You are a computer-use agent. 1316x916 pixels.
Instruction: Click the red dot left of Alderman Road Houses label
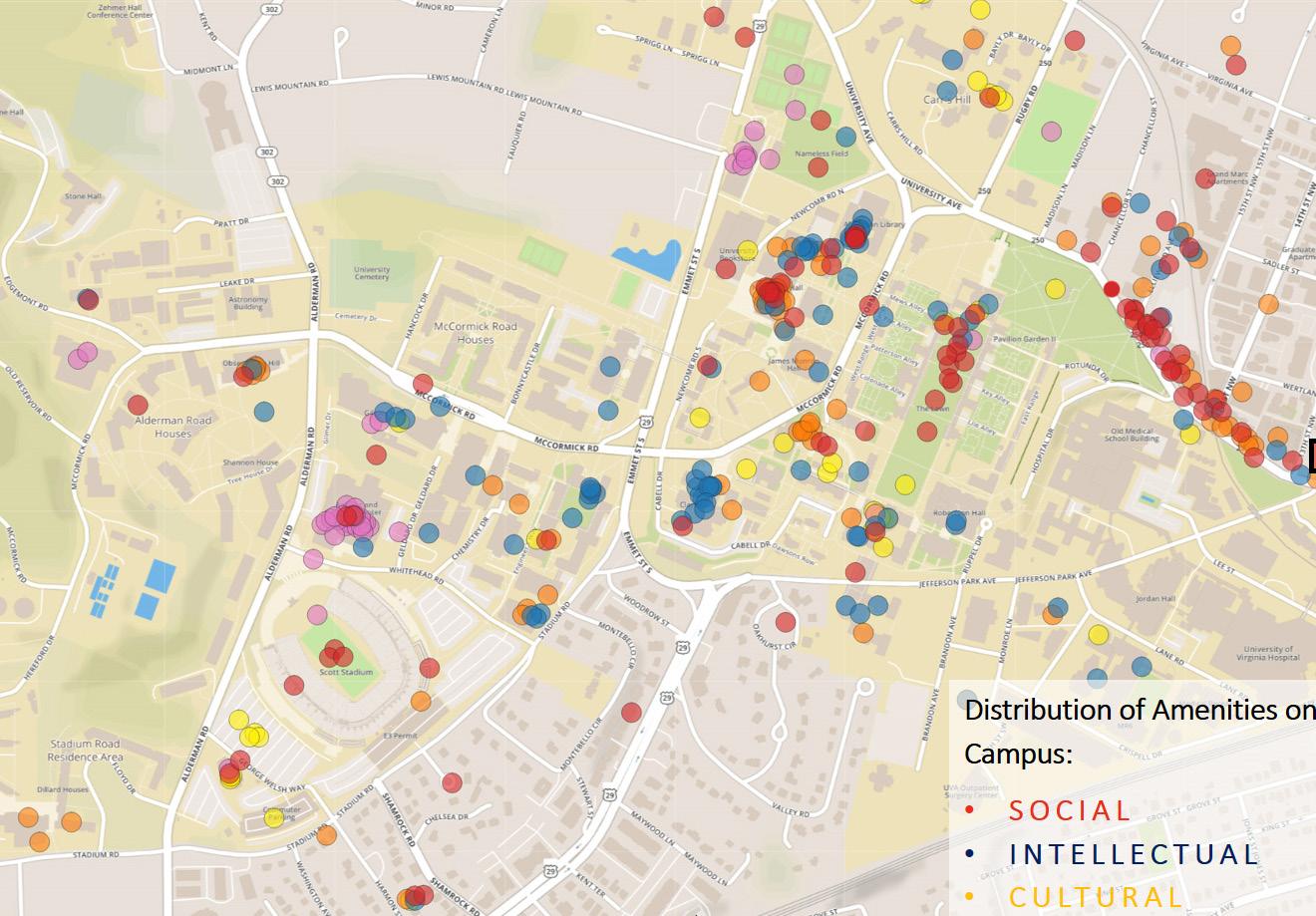(138, 405)
